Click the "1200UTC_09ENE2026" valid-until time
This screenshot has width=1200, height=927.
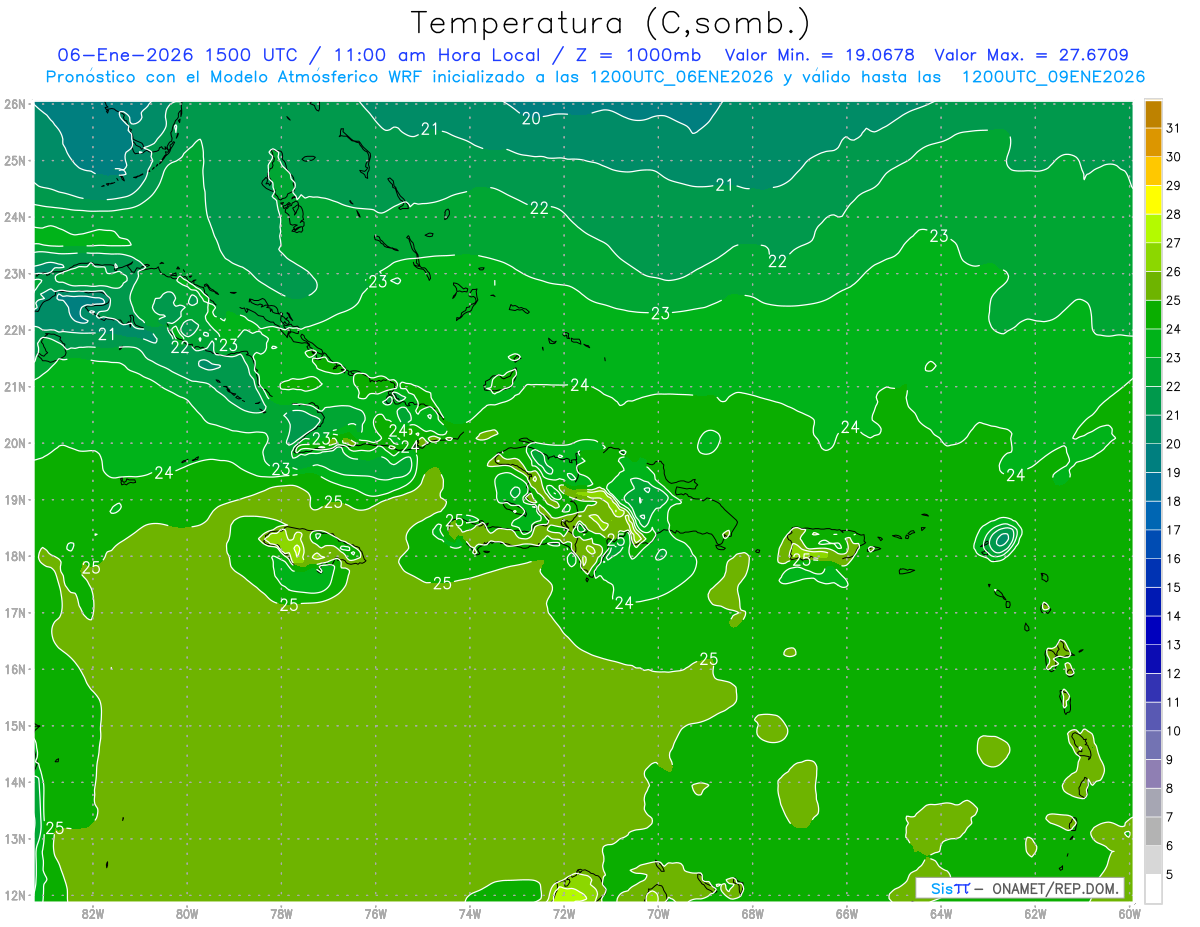click(1053, 77)
